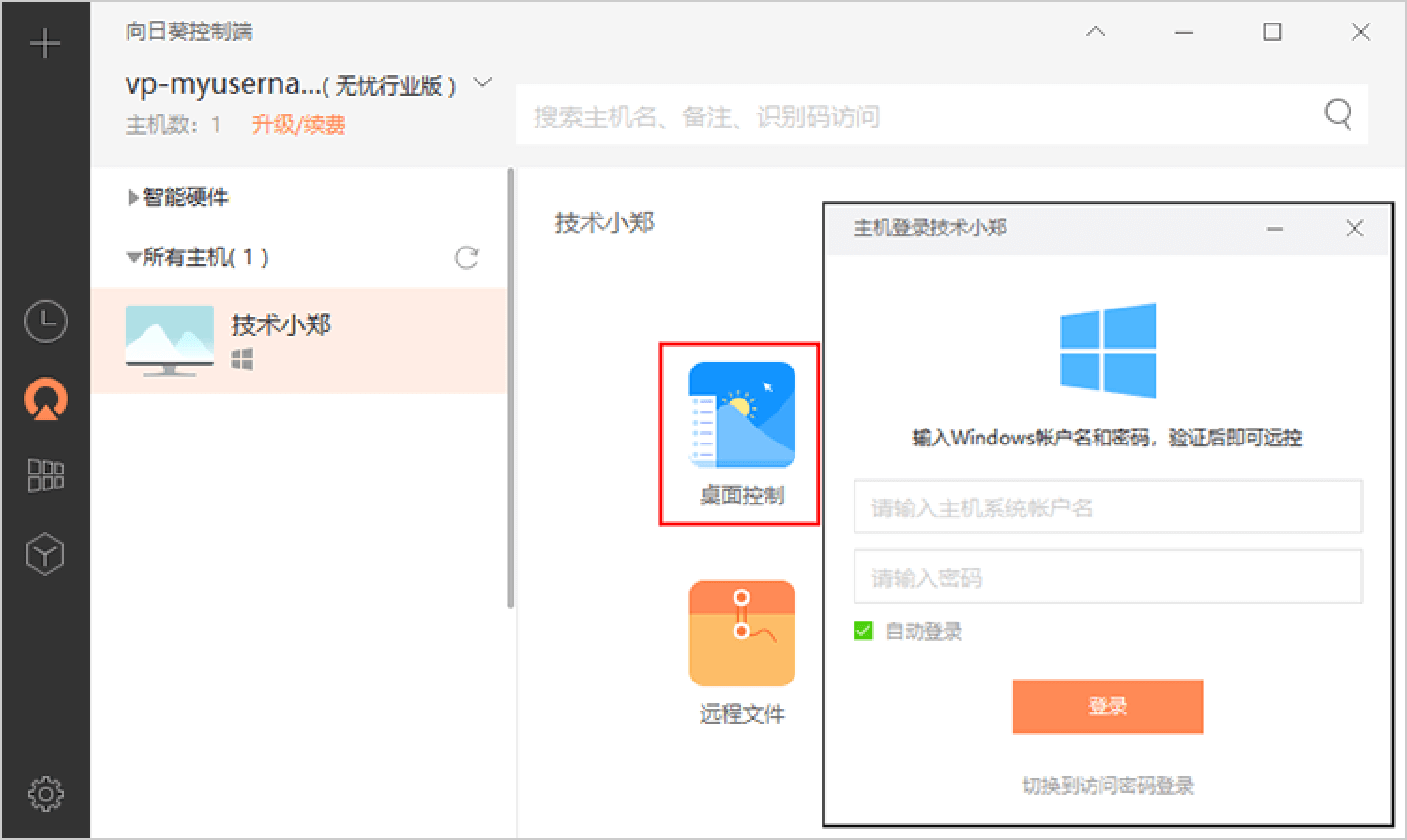The width and height of the screenshot is (1407, 840).
Task: Click the 技术小郑 heading in right panel
Action: click(604, 222)
